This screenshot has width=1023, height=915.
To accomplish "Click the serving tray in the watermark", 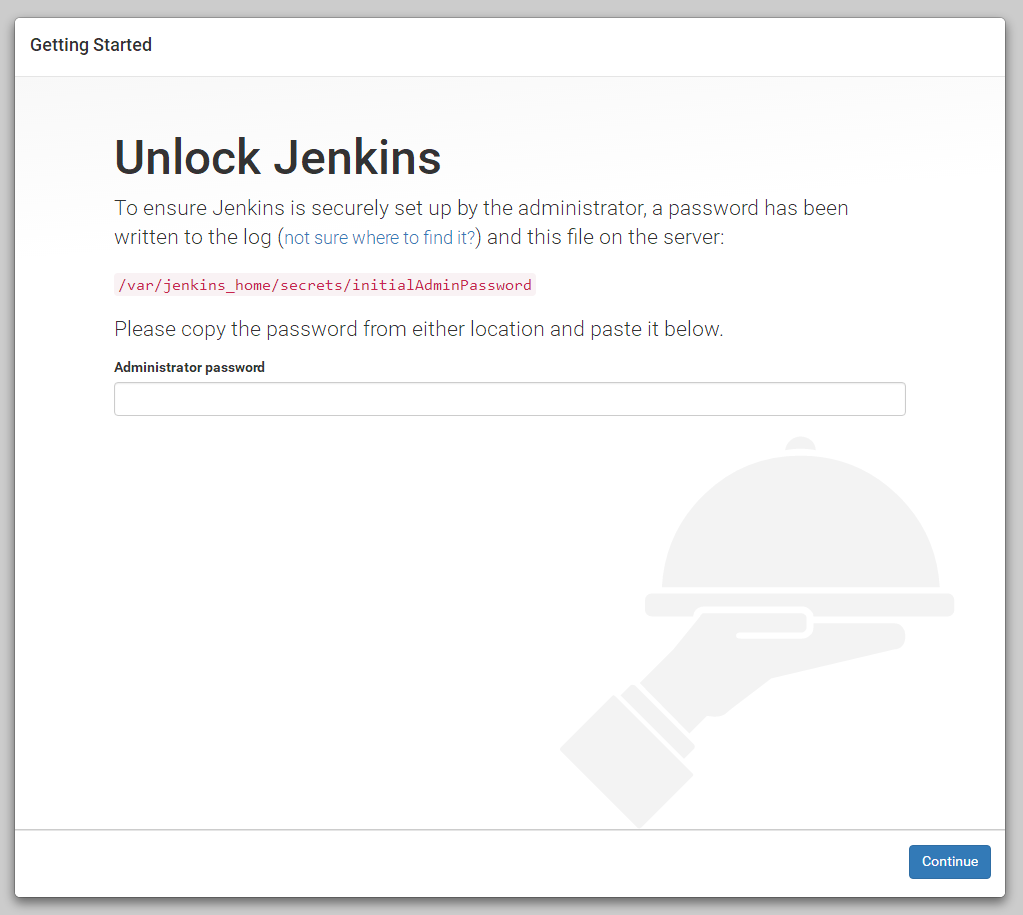I will pyautogui.click(x=800, y=604).
